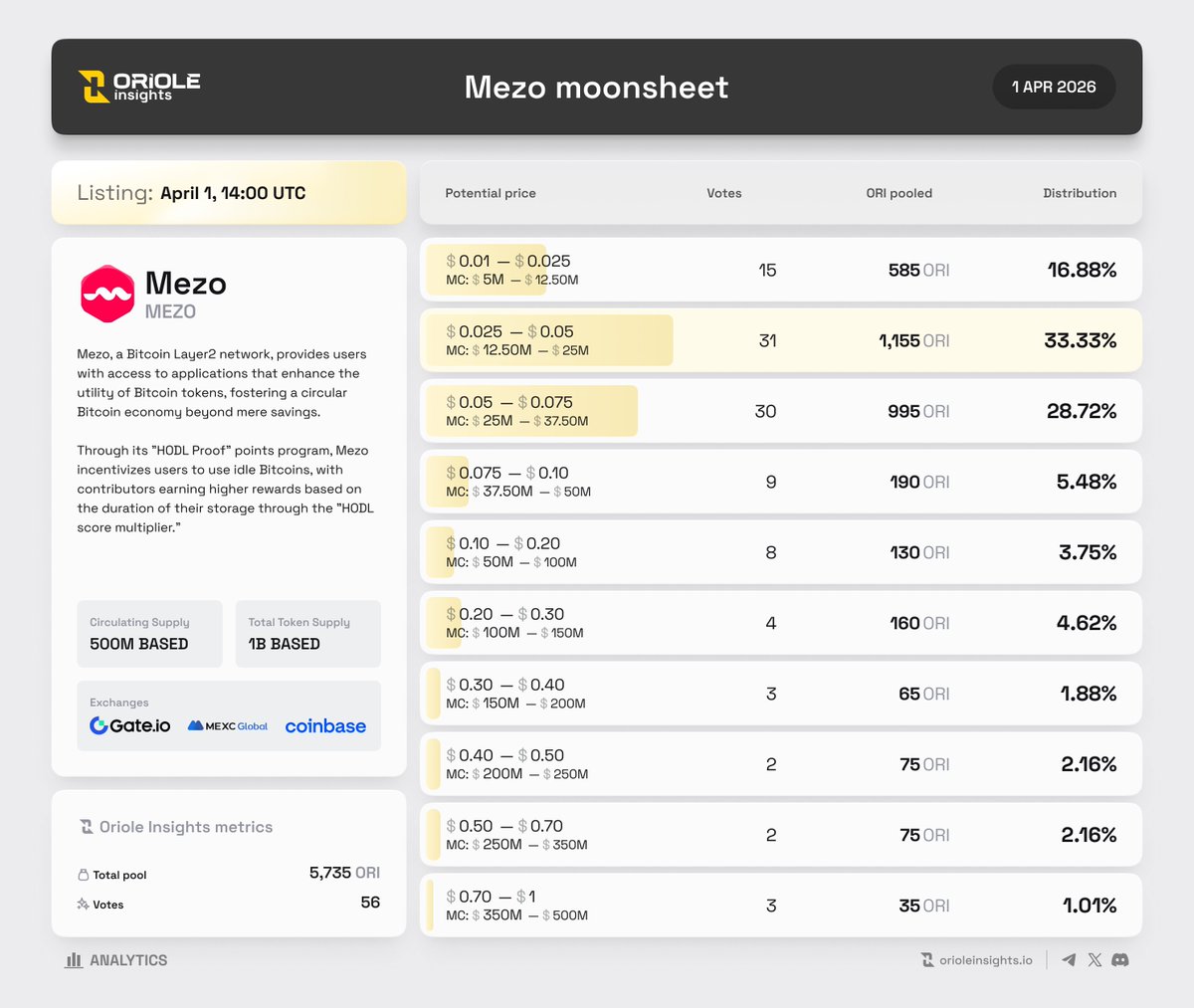Select the $0.70 — $1 price range
Viewport: 1194px width, 1008px height.
click(x=491, y=897)
